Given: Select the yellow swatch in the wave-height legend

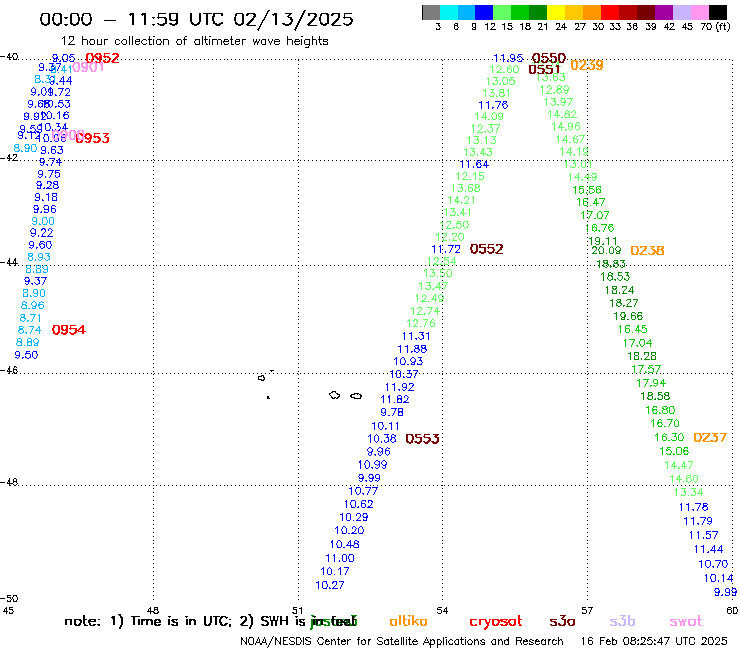Looking at the screenshot, I should tap(556, 12).
